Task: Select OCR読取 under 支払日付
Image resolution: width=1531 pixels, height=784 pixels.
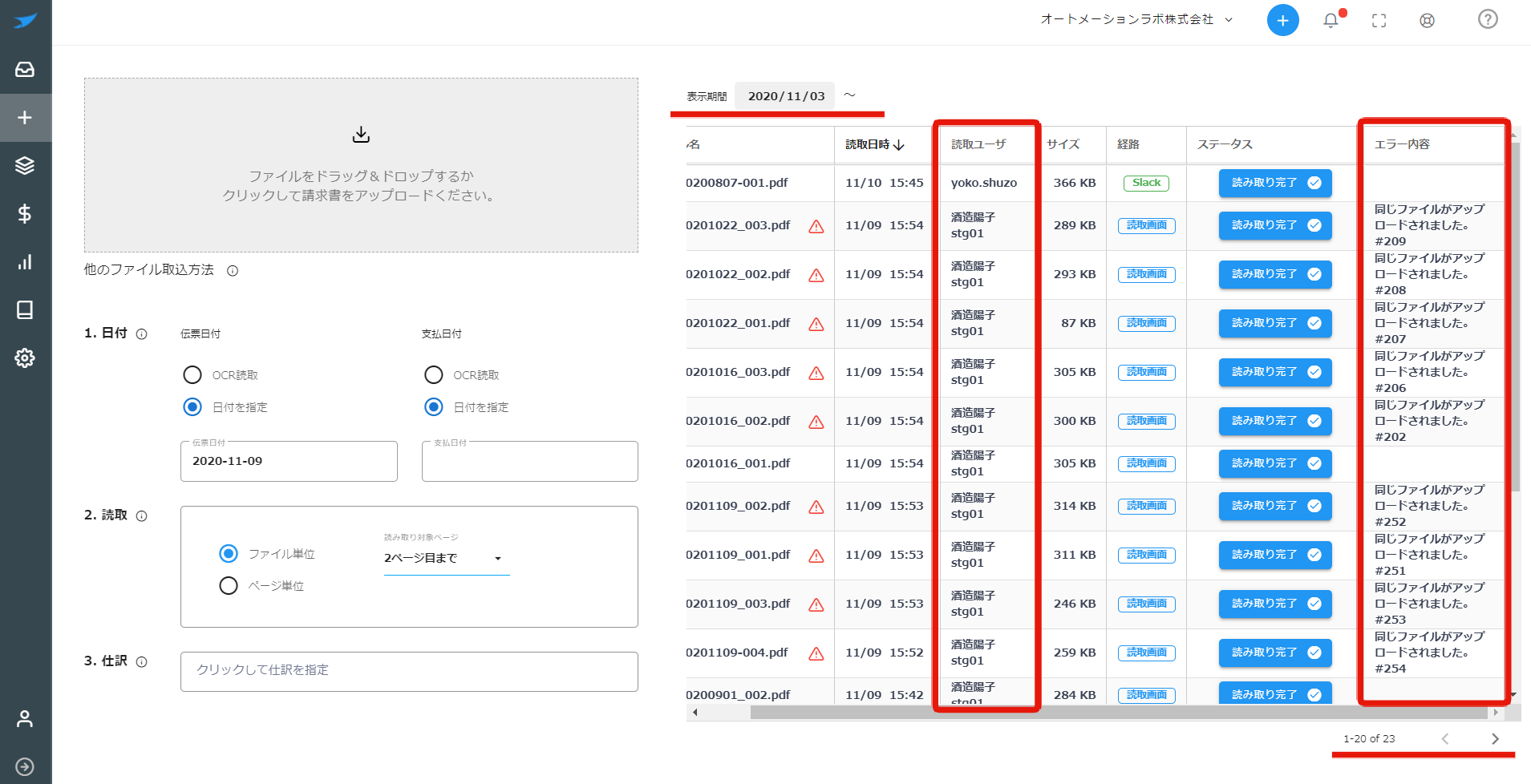Action: coord(434,375)
